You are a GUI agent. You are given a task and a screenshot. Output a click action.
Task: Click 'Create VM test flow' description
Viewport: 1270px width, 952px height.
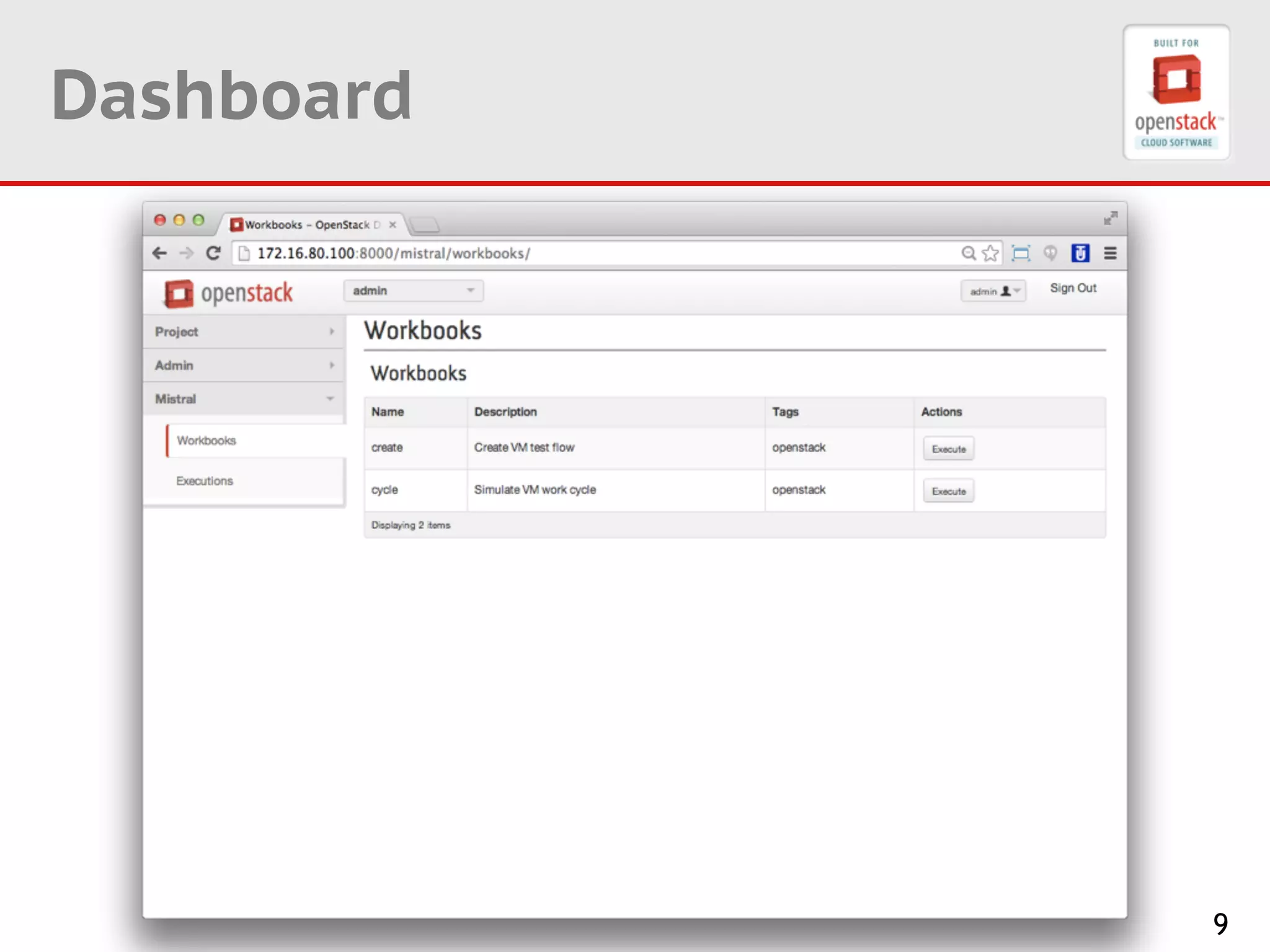[x=524, y=447]
